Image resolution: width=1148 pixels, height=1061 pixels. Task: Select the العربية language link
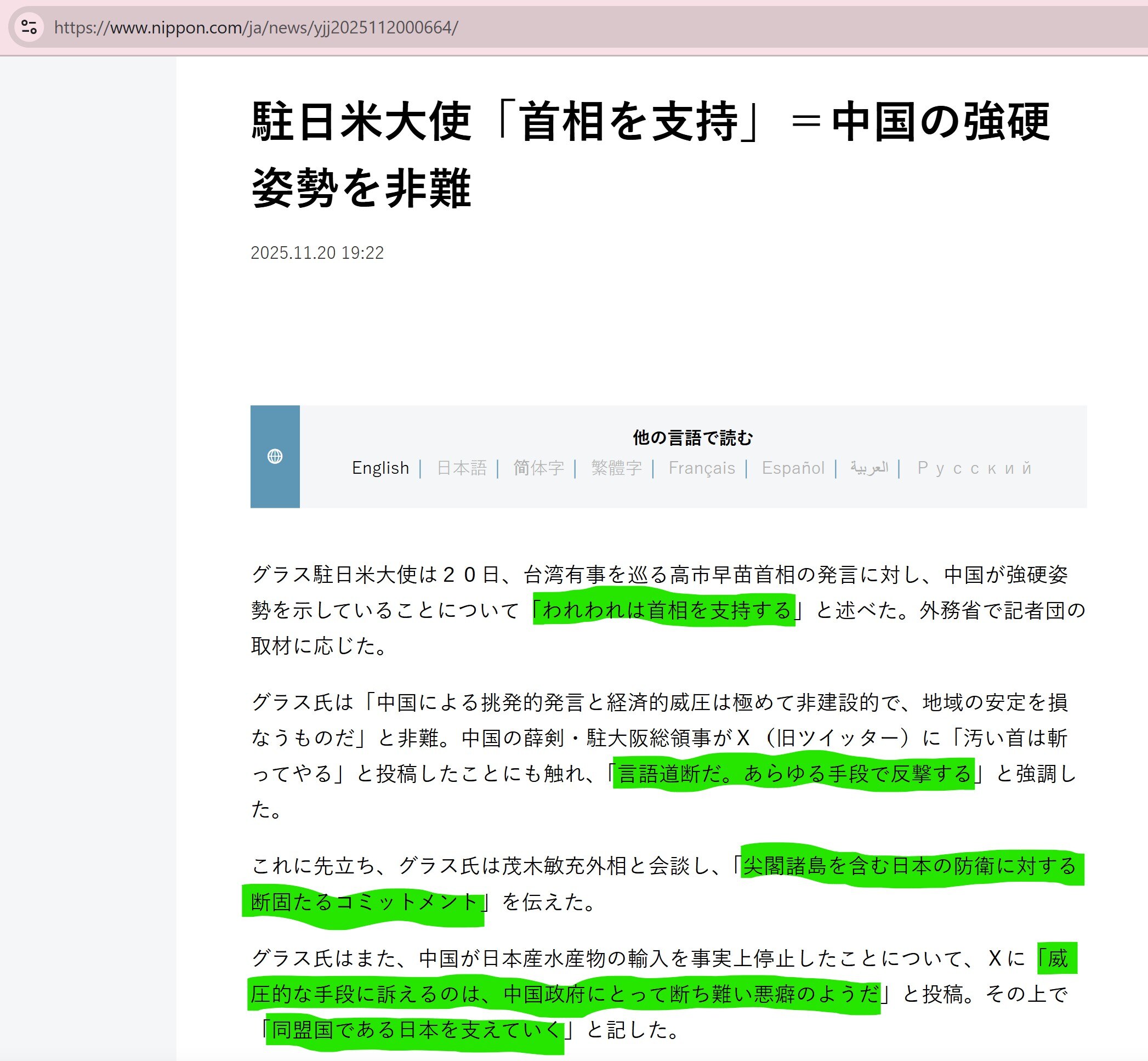(x=868, y=467)
